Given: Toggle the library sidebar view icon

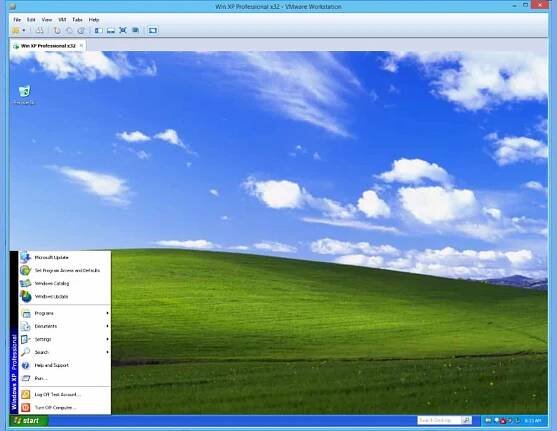Looking at the screenshot, I should tap(98, 31).
